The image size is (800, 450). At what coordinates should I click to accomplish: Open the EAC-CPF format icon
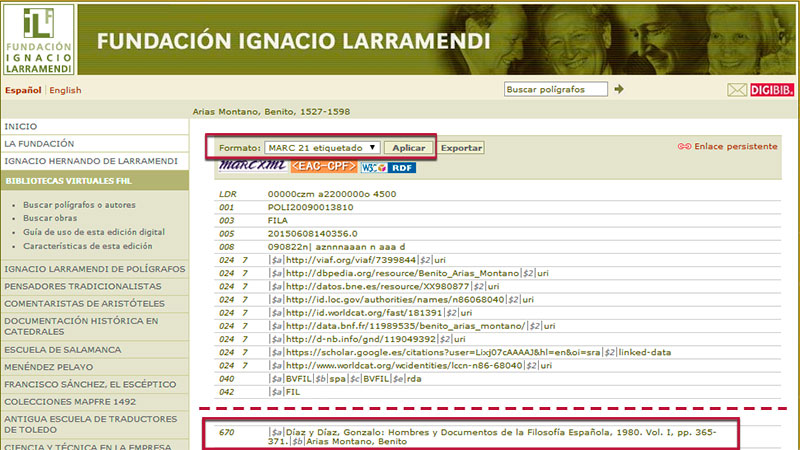pos(323,166)
